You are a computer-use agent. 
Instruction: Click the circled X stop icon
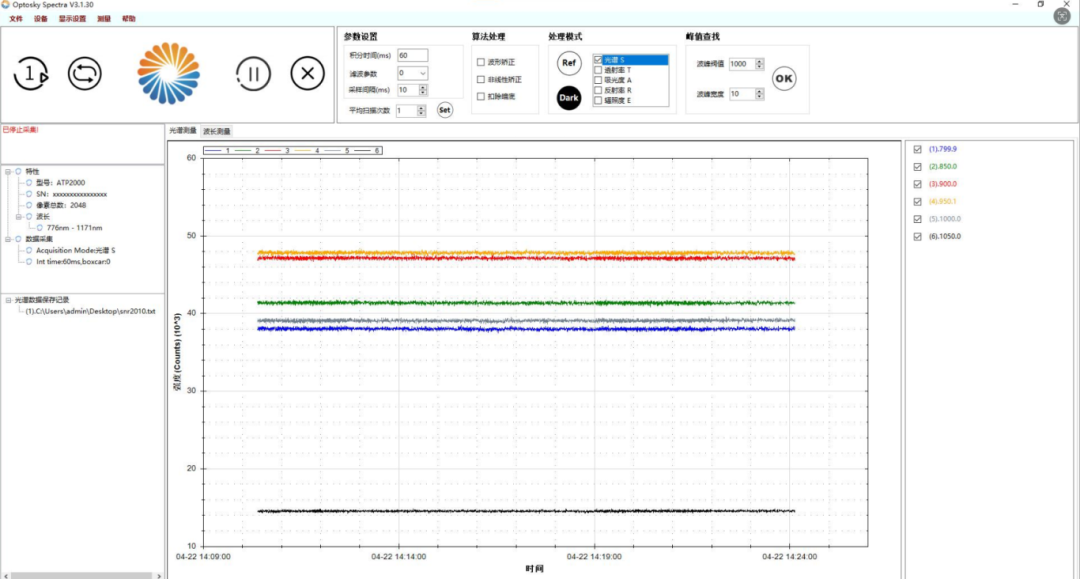click(x=307, y=73)
